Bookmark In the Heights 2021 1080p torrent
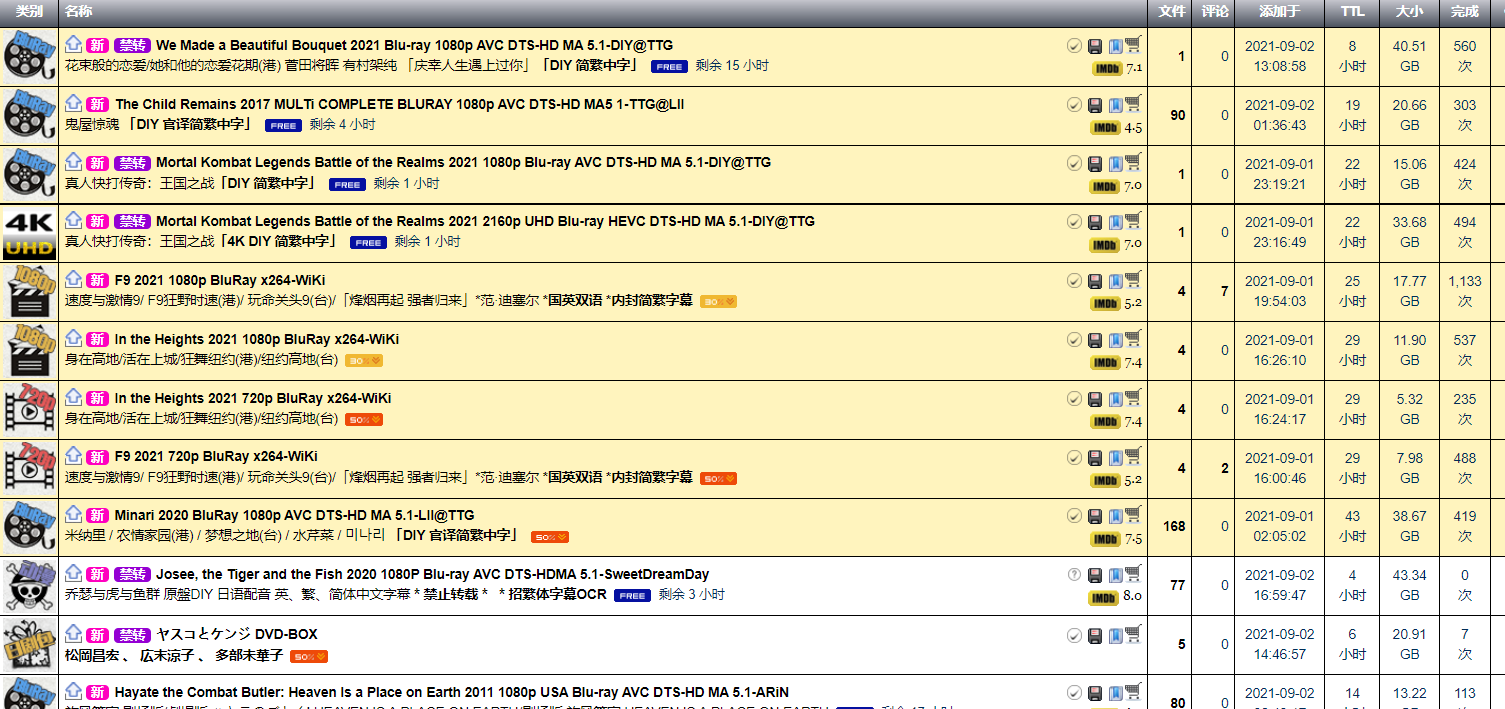 tap(1114, 340)
